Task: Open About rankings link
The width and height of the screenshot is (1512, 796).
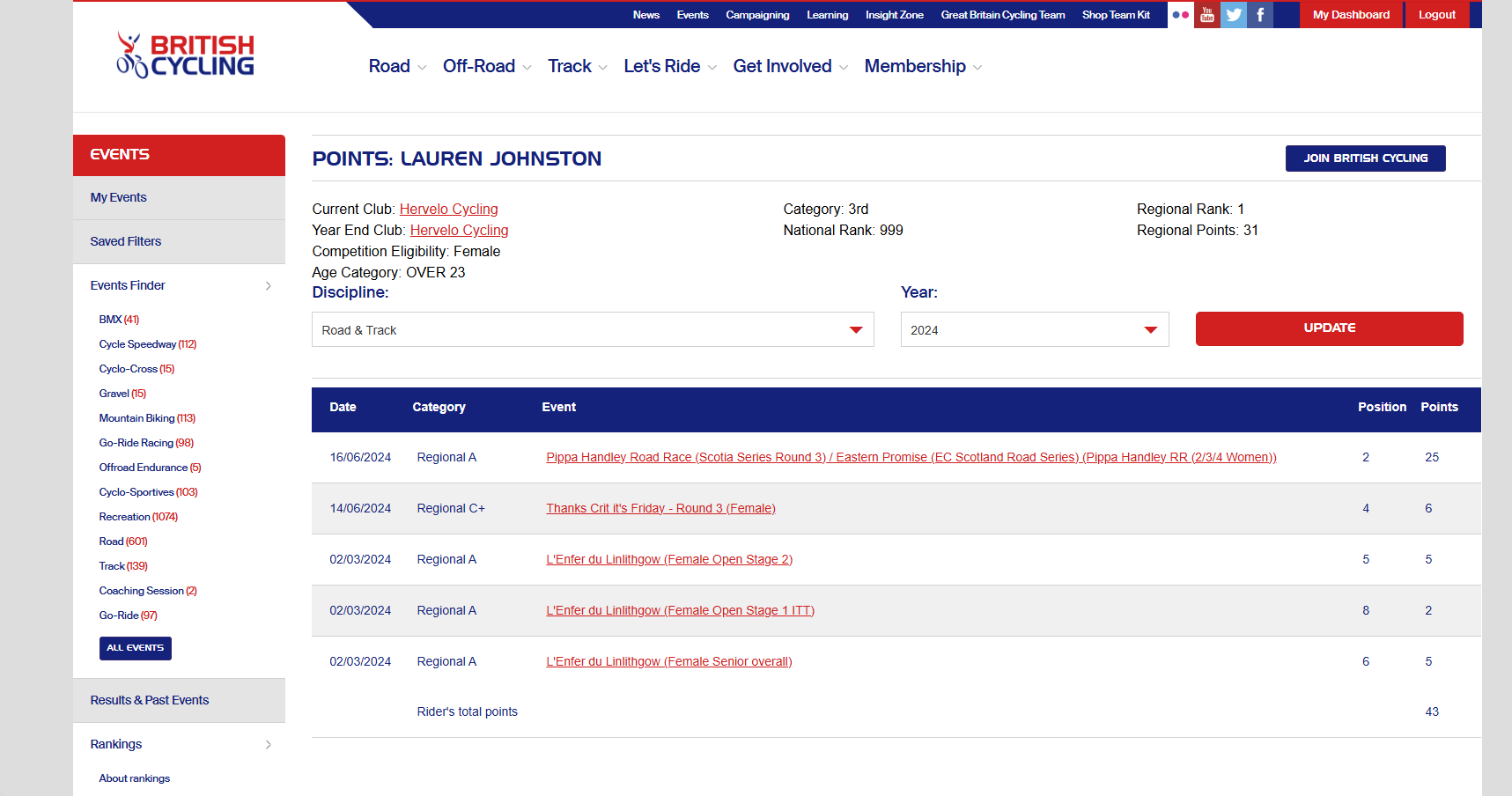Action: point(134,778)
